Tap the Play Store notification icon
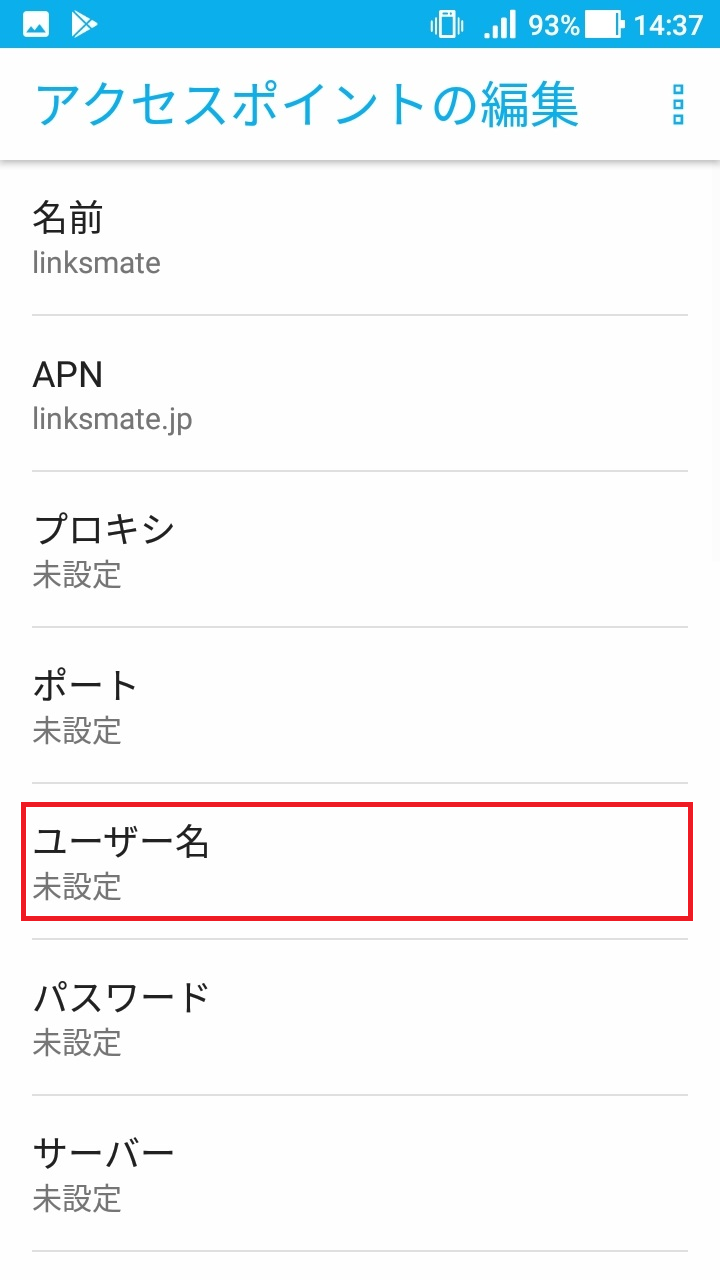This screenshot has width=720, height=1280. pos(85,24)
